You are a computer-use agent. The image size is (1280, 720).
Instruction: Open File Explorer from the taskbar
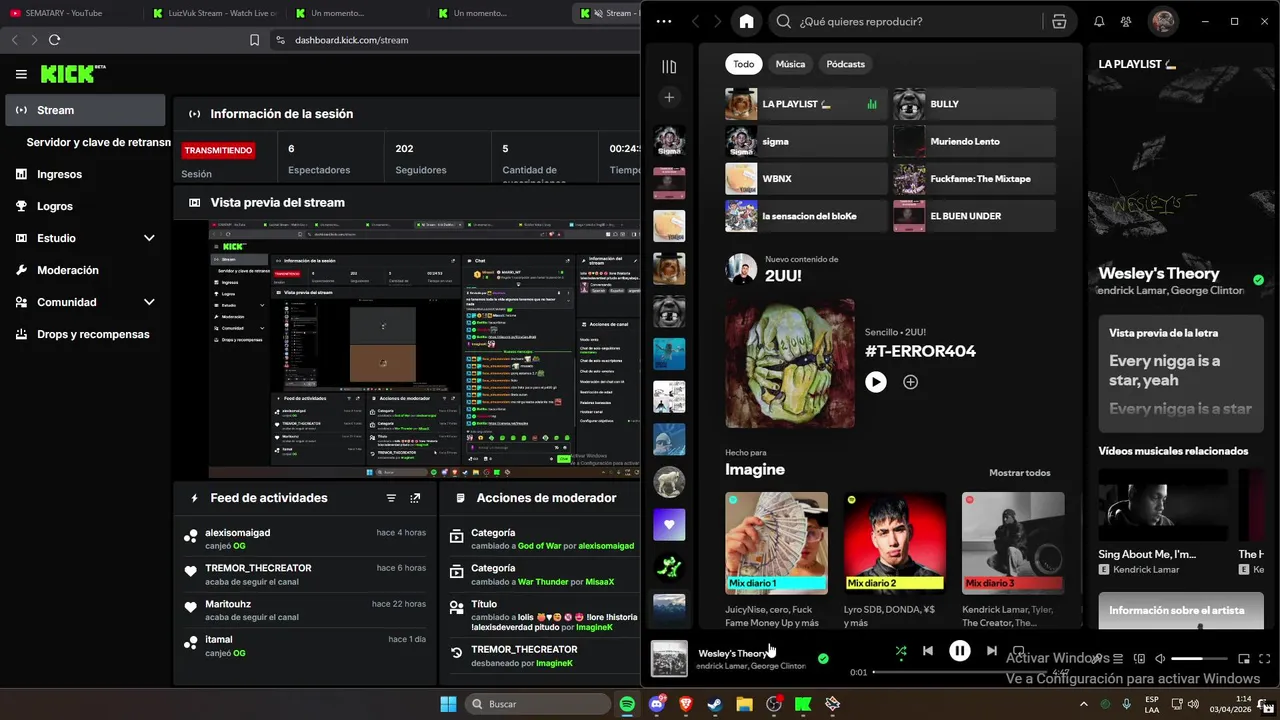744,704
